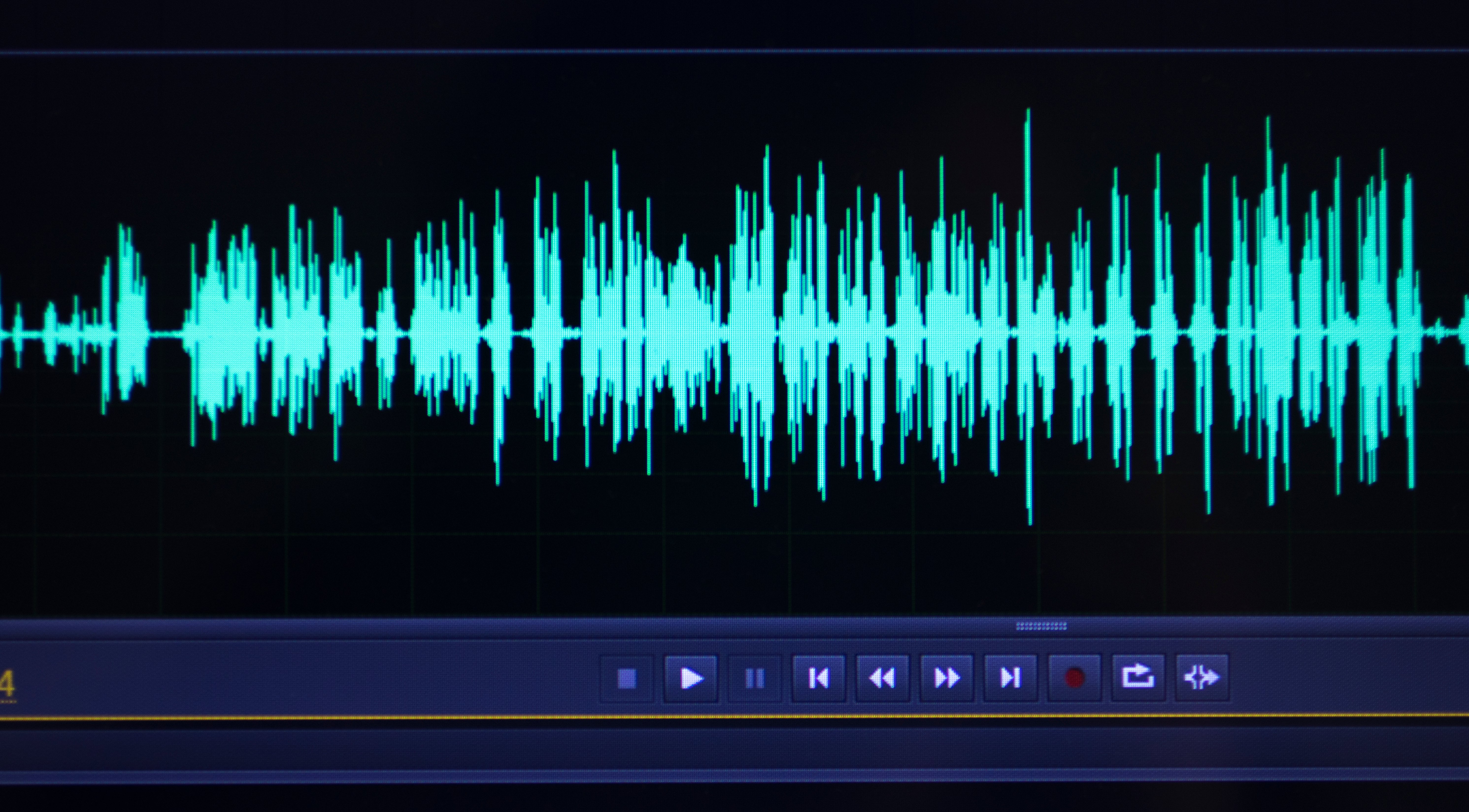Start playback with the Play button
This screenshot has width=1469, height=812.
[691, 679]
